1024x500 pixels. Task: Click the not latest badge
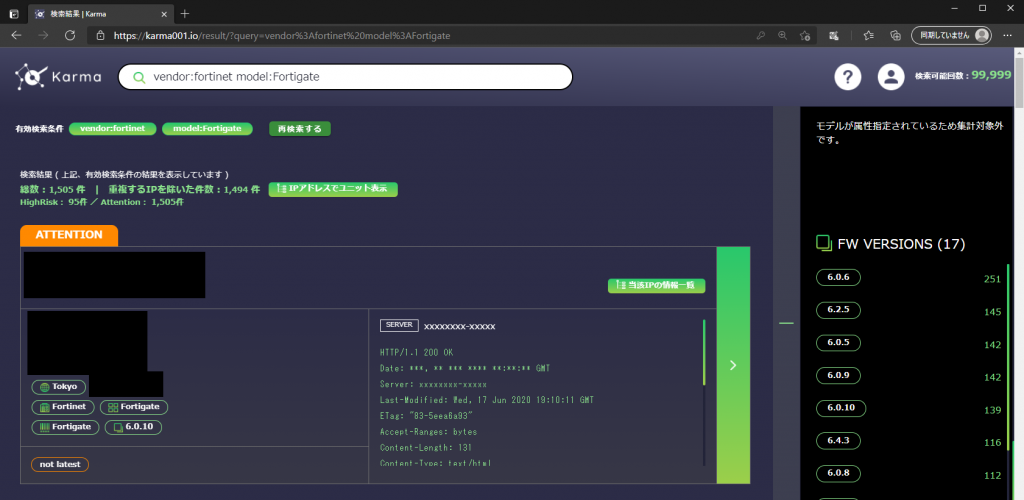(x=59, y=464)
